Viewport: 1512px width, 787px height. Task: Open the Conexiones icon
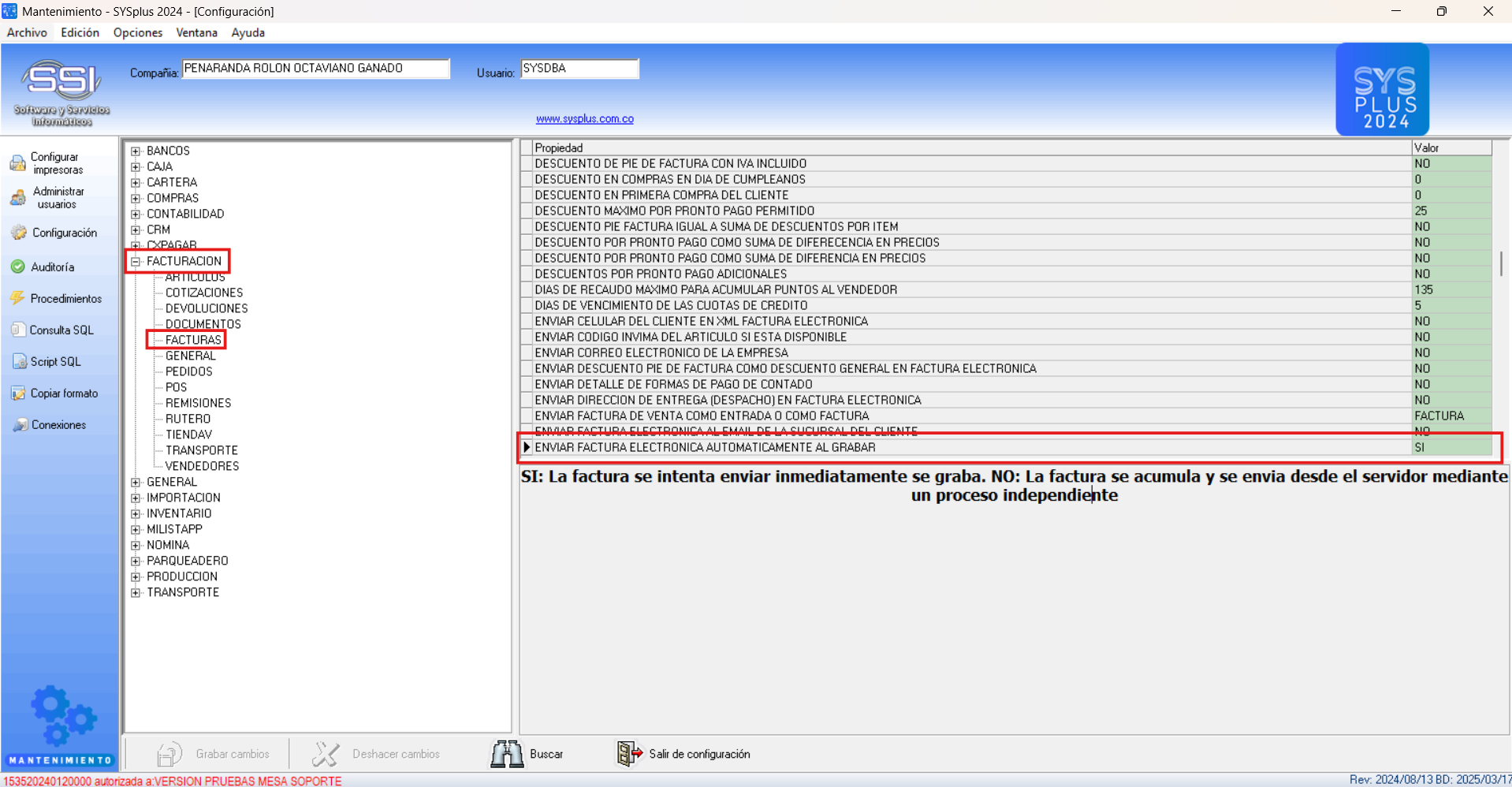coord(20,425)
